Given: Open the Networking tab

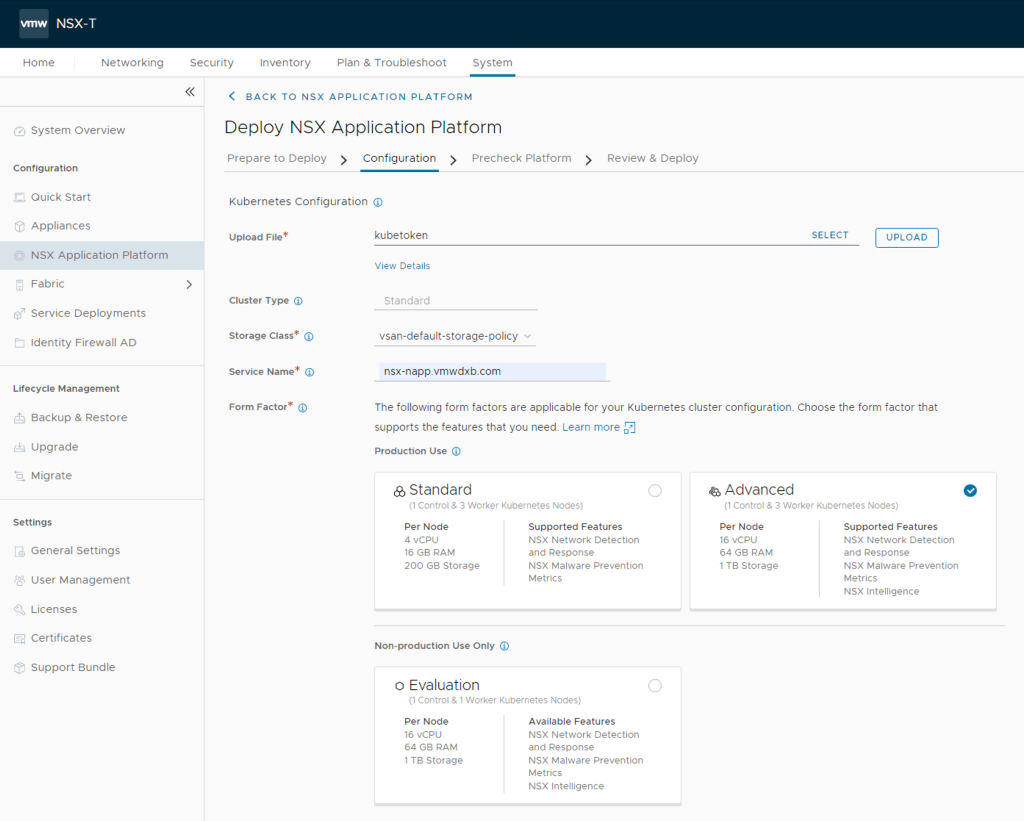Looking at the screenshot, I should click(x=132, y=62).
